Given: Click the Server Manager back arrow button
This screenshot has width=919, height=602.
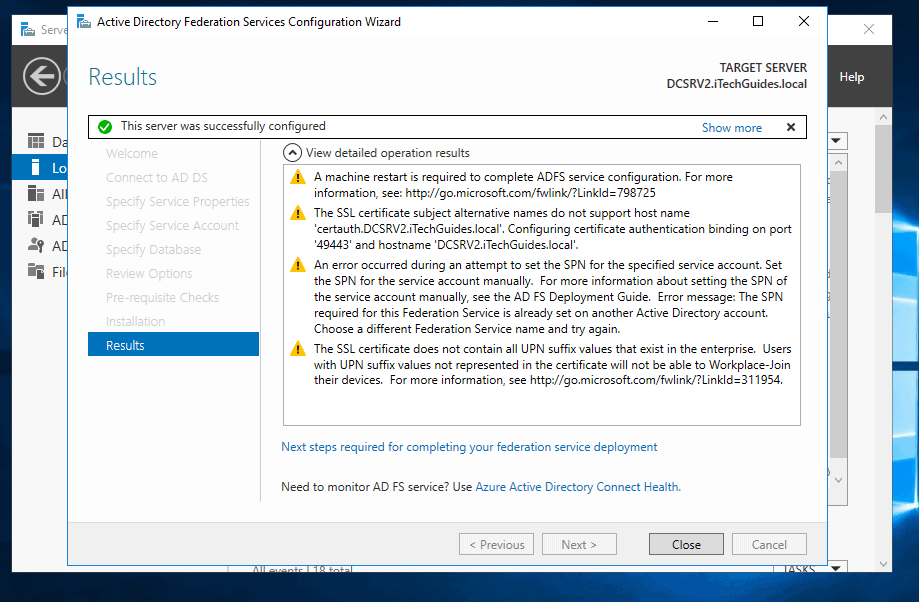Looking at the screenshot, I should [x=42, y=76].
